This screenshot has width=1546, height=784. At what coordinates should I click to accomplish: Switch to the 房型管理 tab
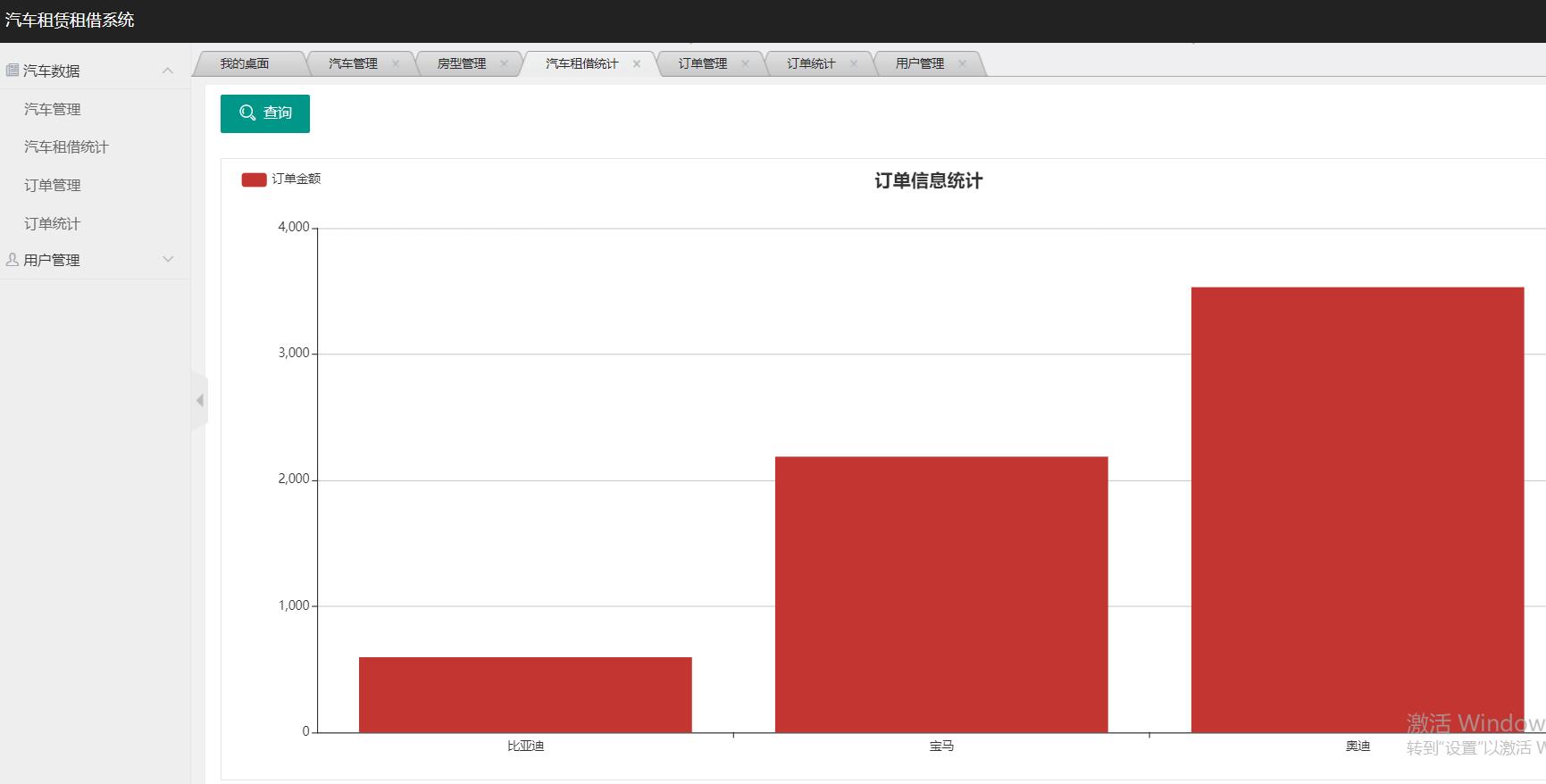(462, 63)
